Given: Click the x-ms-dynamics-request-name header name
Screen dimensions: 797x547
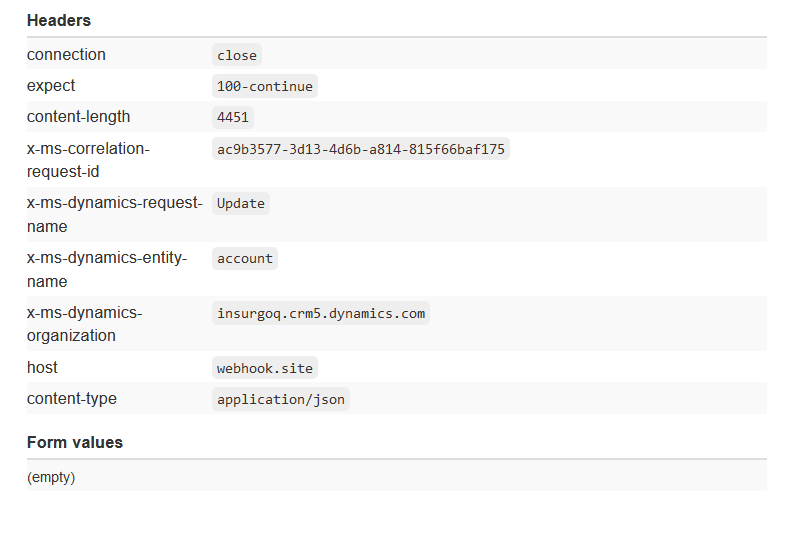Looking at the screenshot, I should (115, 214).
